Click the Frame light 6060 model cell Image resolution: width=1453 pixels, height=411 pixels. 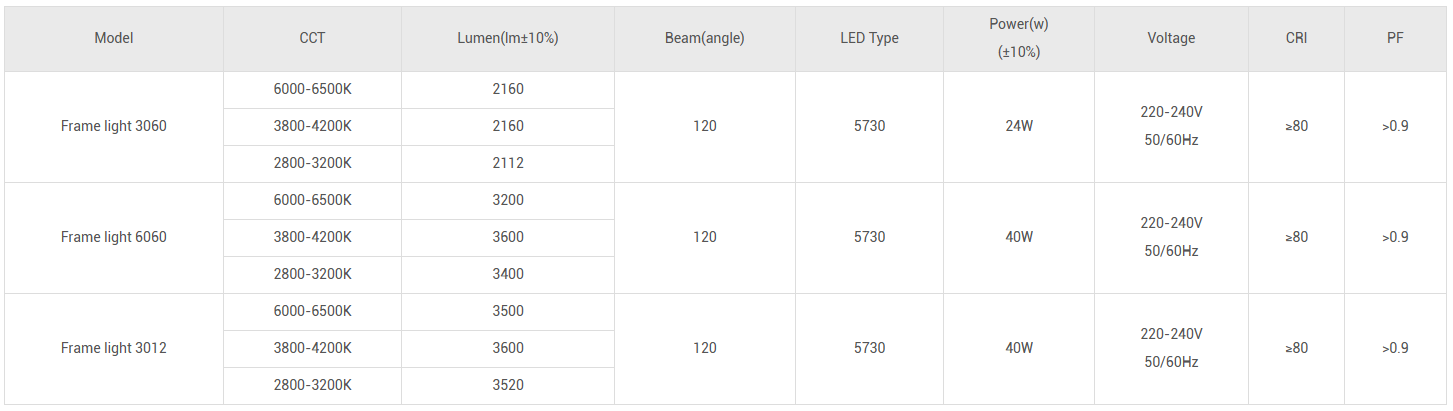click(x=113, y=237)
